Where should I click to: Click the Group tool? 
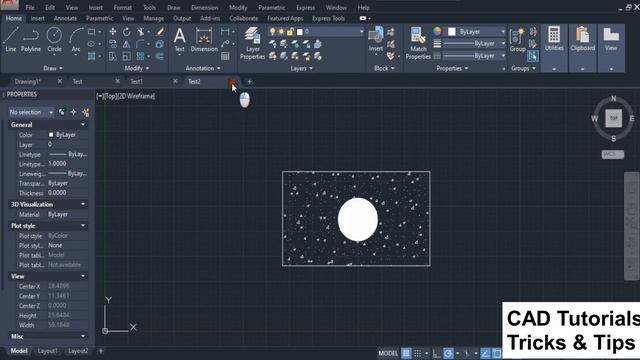[517, 40]
